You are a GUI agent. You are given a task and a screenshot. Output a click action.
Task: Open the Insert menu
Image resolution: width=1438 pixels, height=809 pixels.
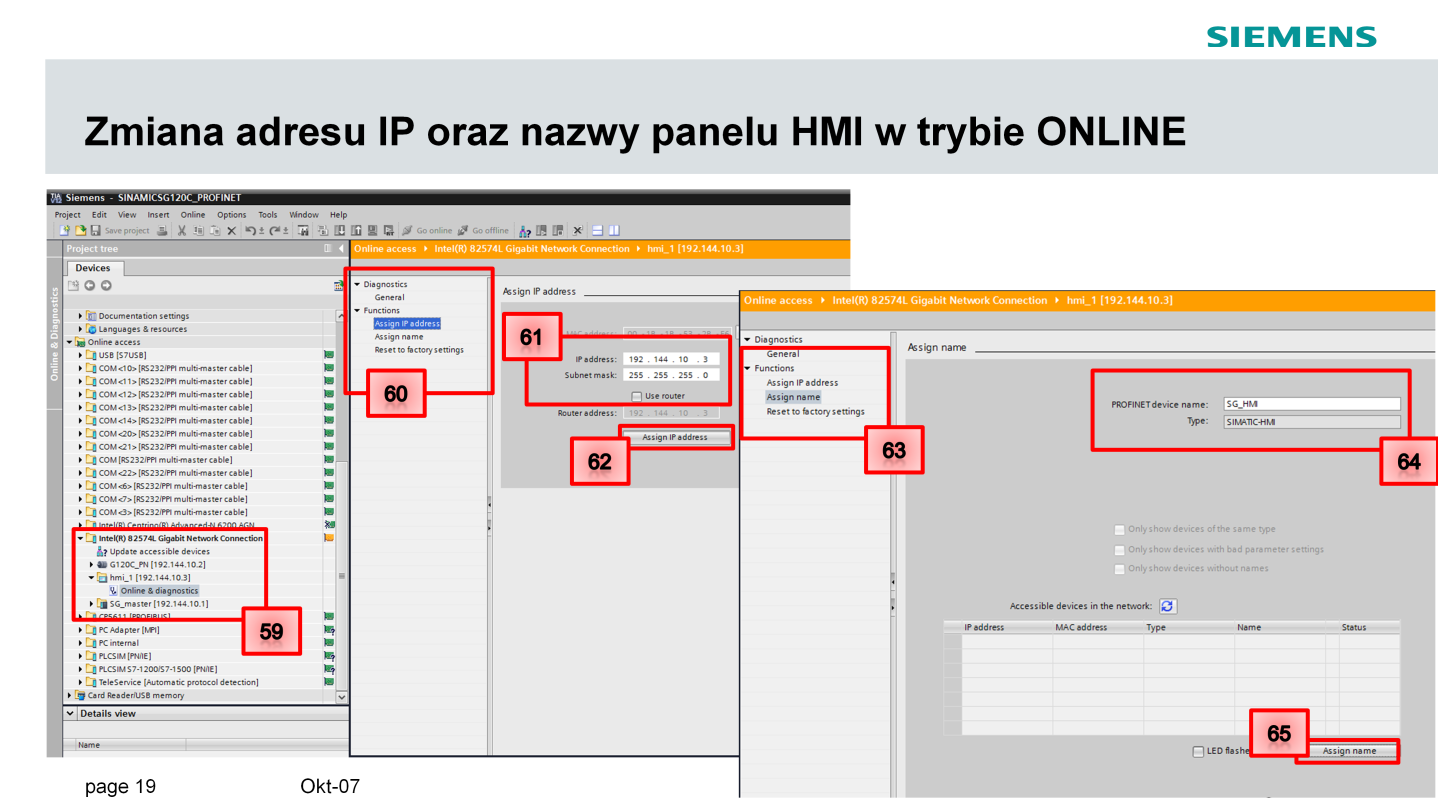pyautogui.click(x=158, y=214)
